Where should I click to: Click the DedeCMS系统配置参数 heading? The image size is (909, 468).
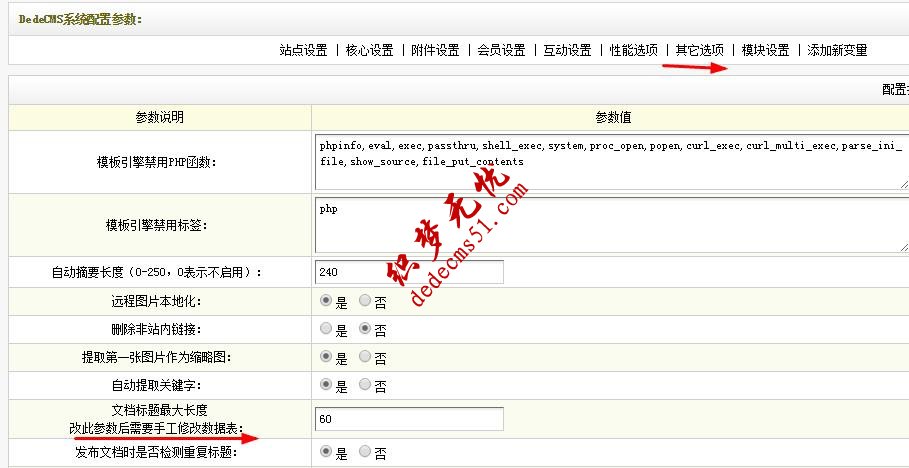[x=80, y=20]
